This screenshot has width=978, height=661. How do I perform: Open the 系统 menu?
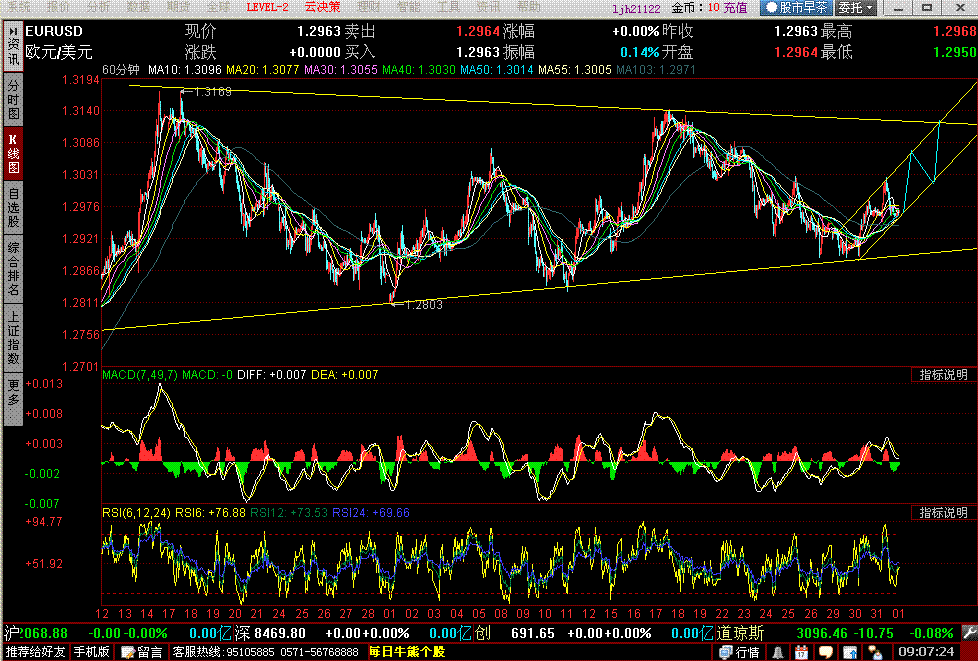[x=20, y=7]
